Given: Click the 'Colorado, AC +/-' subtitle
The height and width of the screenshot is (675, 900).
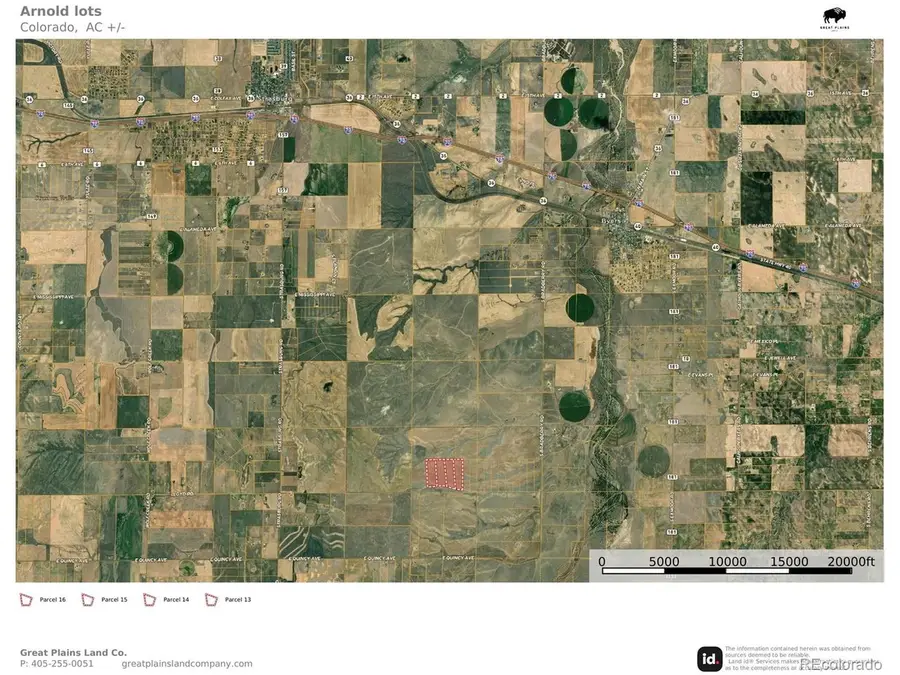Looking at the screenshot, I should coord(72,27).
